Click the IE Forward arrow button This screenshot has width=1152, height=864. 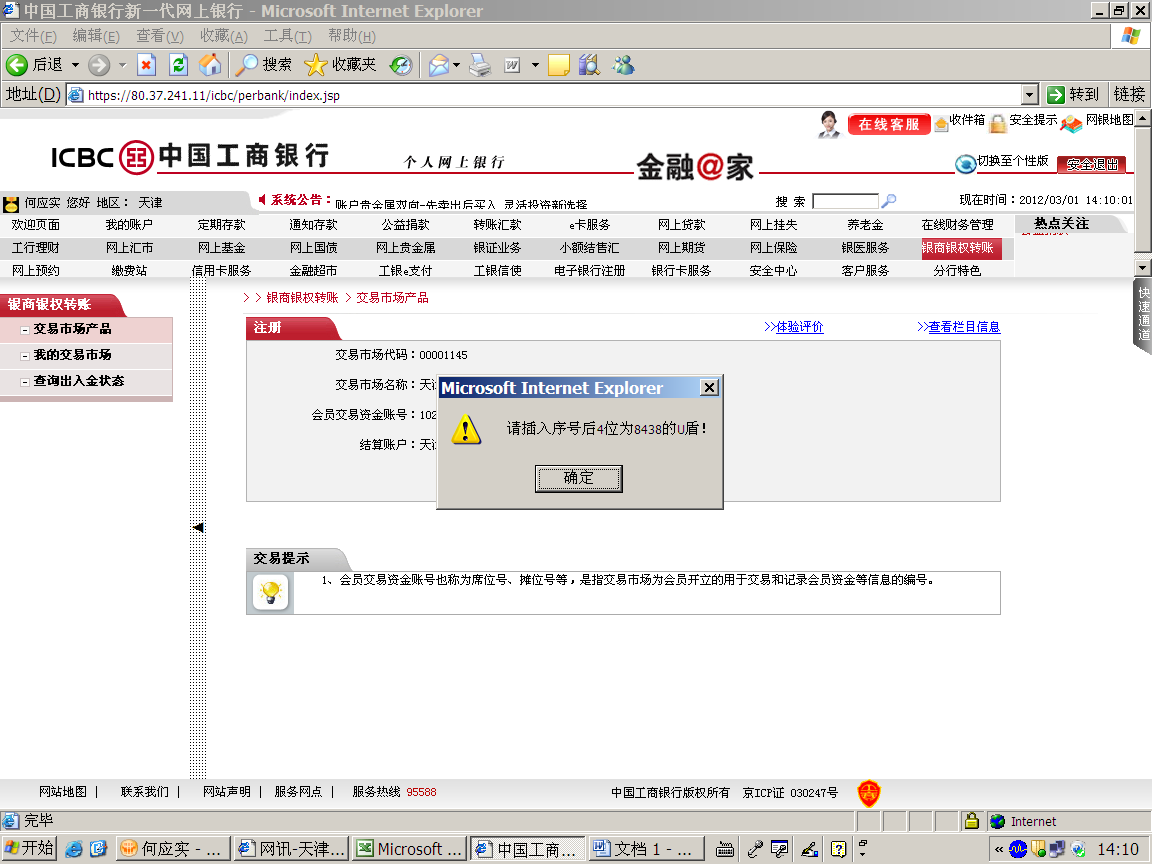(x=98, y=65)
